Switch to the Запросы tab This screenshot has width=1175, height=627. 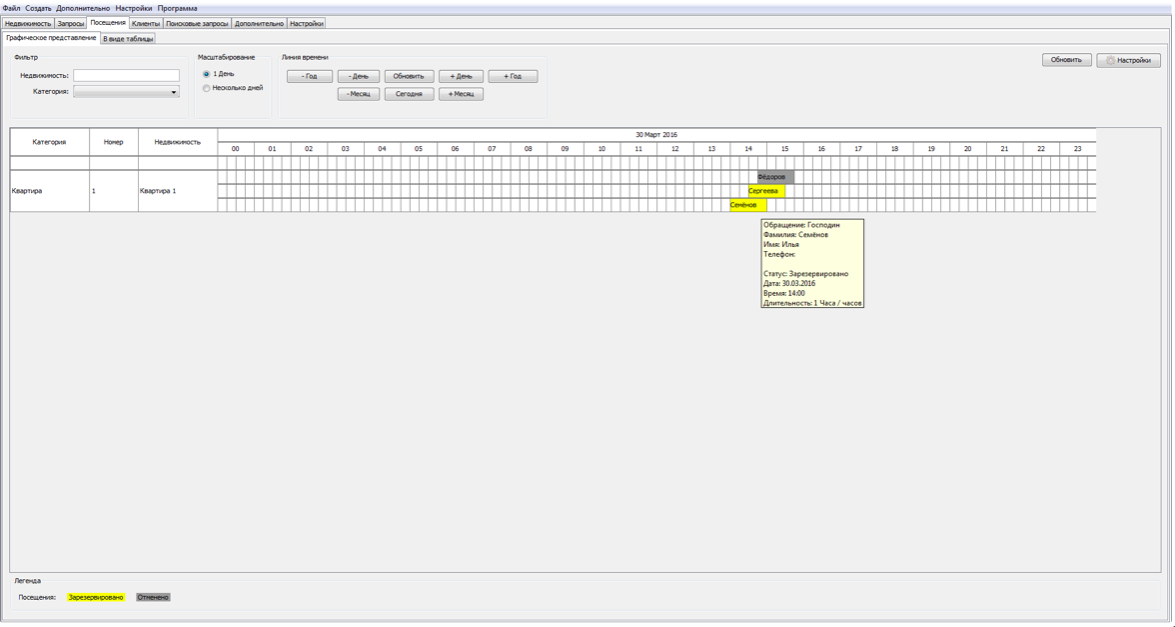tap(71, 23)
